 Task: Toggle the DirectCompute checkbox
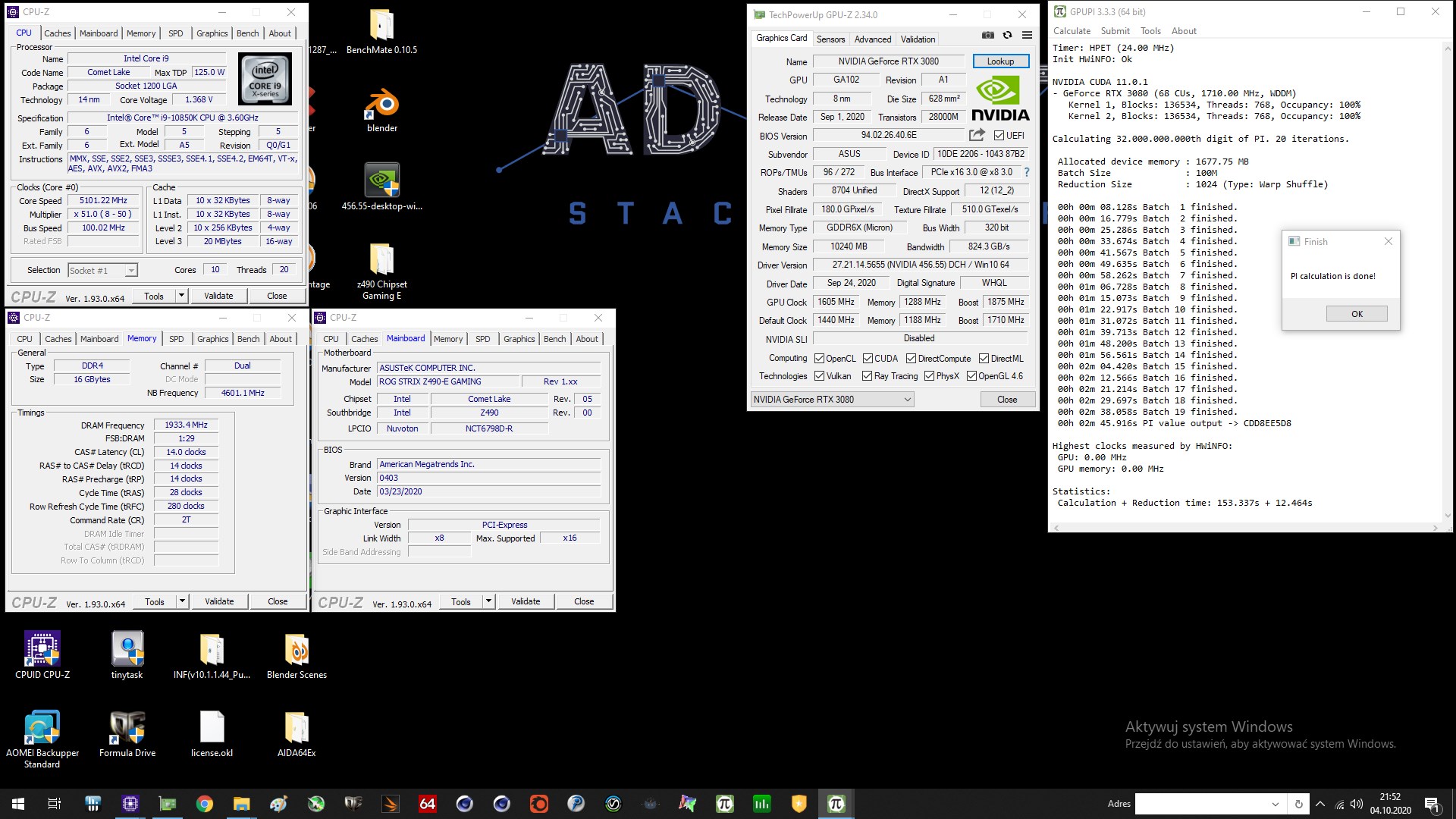(911, 359)
